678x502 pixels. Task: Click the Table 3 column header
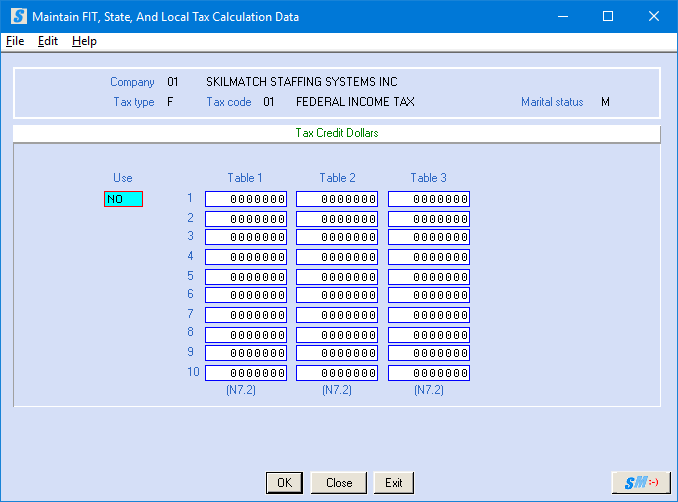429,178
